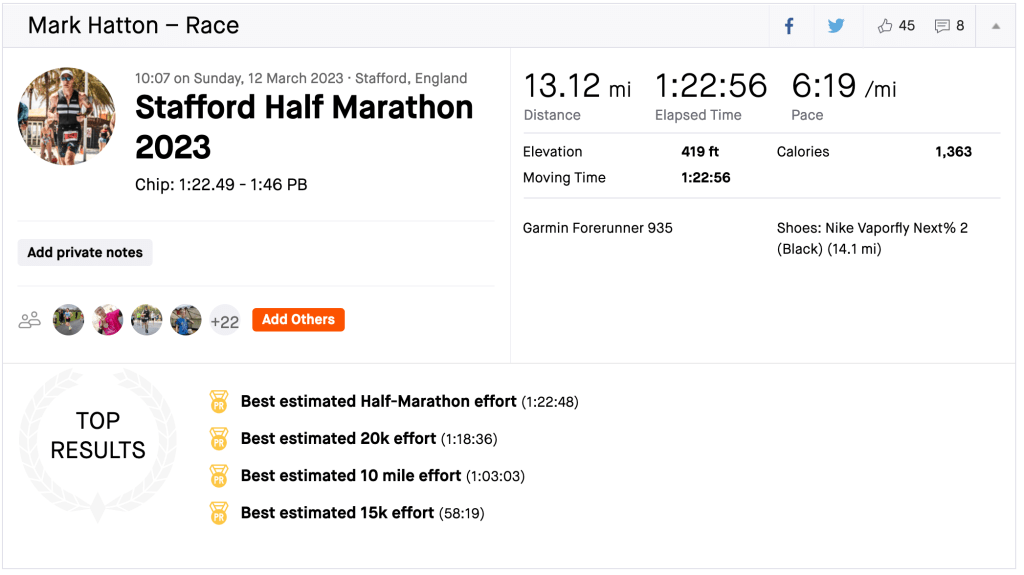Open first tagged athlete's avatar
1024x575 pixels.
[69, 320]
